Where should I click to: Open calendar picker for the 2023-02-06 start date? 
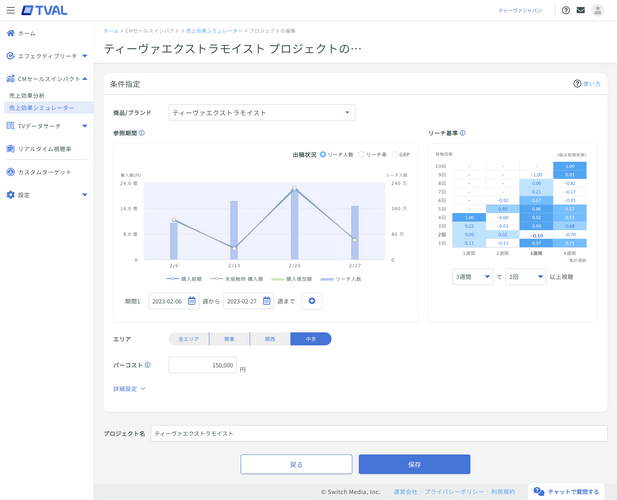pos(192,301)
